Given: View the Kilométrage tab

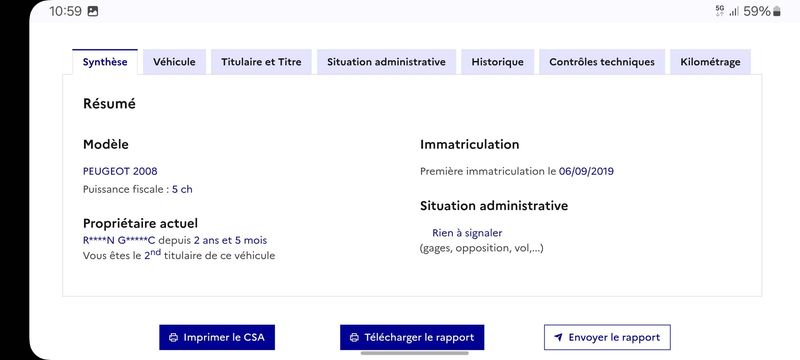Looking at the screenshot, I should click(x=710, y=62).
